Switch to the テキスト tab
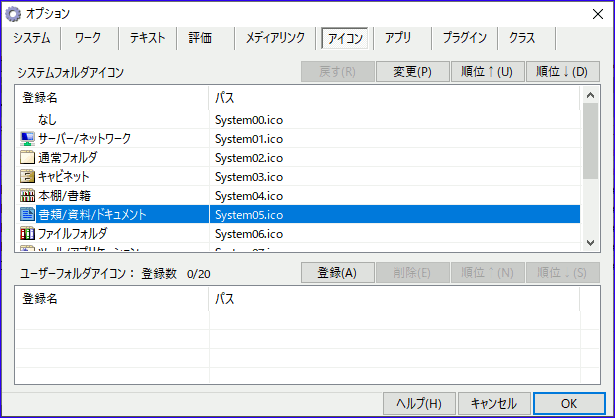The height and width of the screenshot is (418, 615). [147, 38]
